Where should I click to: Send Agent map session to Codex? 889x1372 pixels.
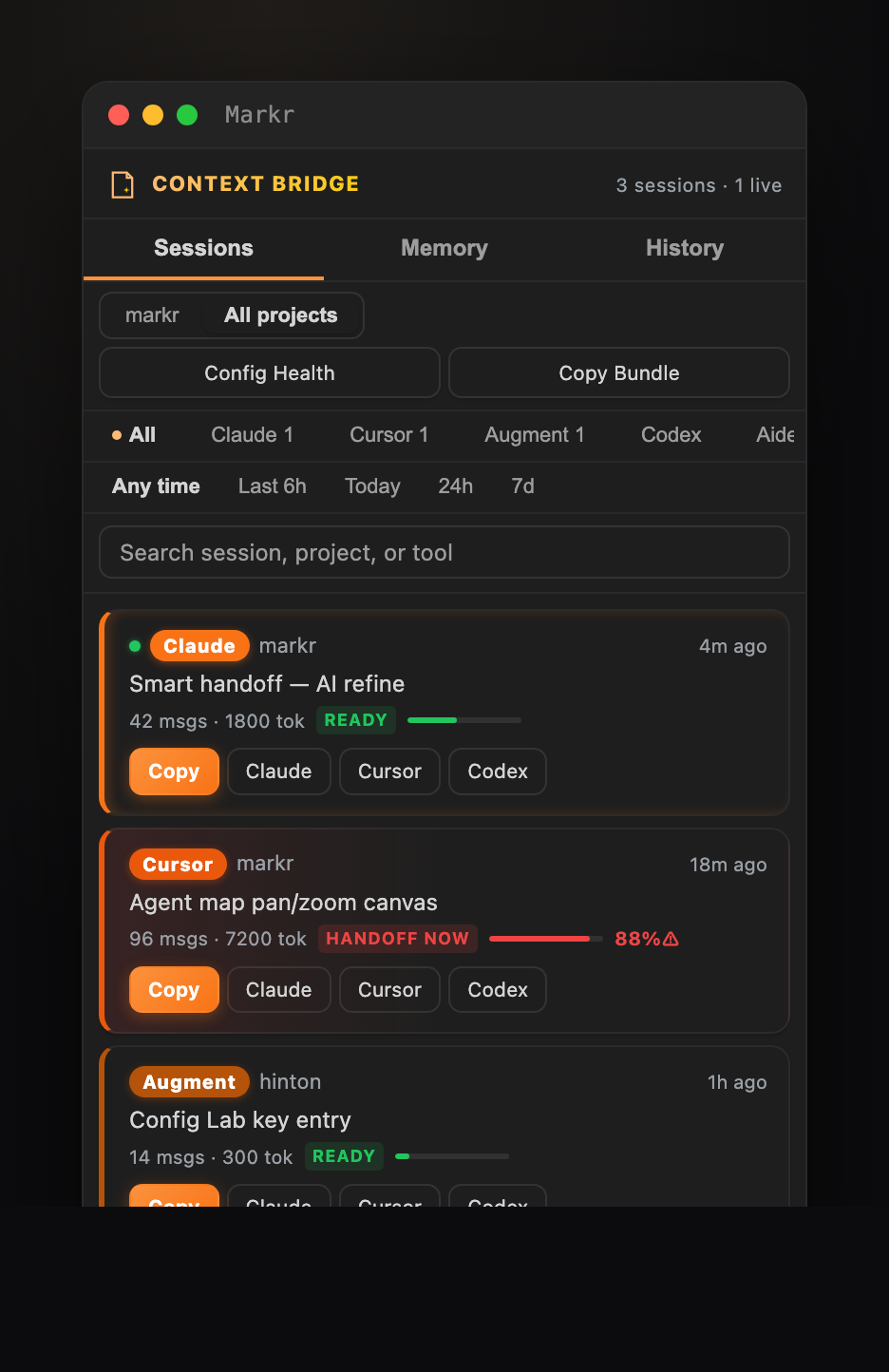coord(498,990)
